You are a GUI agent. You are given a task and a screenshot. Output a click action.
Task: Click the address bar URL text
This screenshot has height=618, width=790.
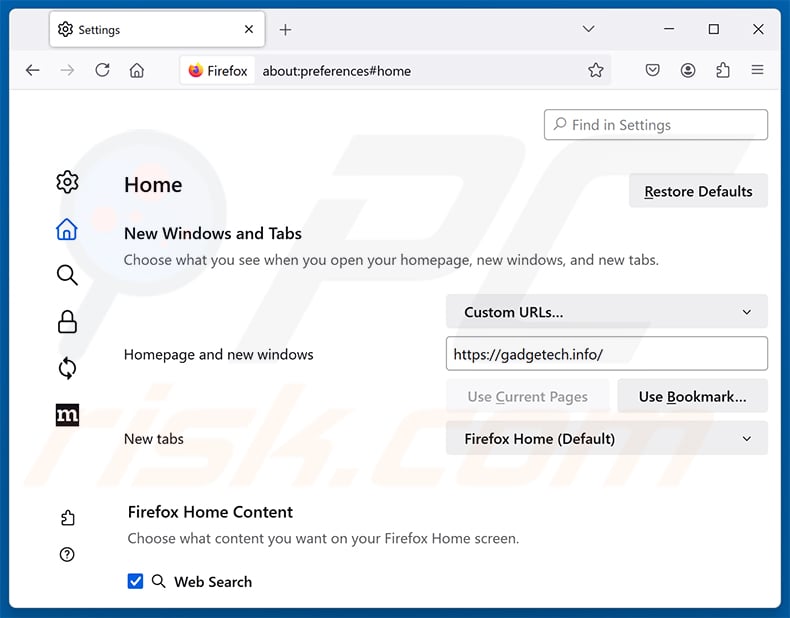coord(337,71)
